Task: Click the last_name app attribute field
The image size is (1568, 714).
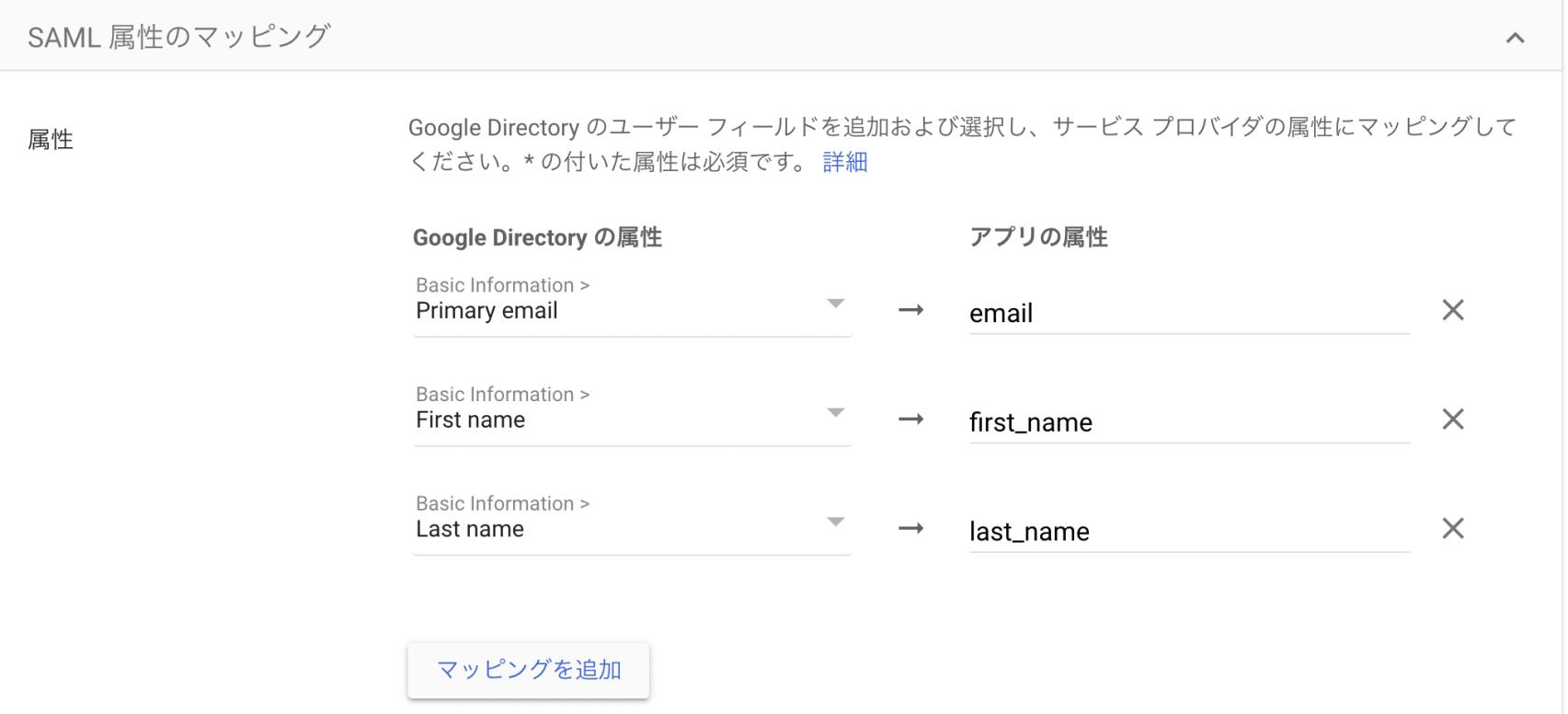Action: [x=1188, y=532]
